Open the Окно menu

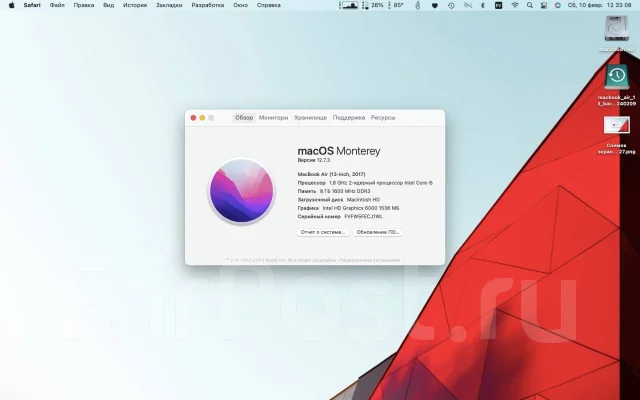pyautogui.click(x=240, y=5)
